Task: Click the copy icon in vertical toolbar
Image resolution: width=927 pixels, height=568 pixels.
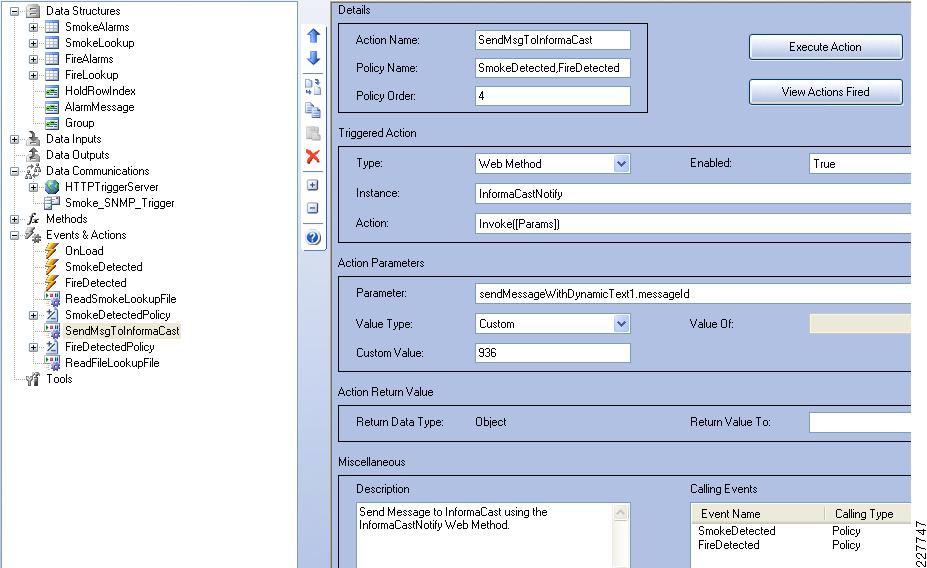Action: click(x=313, y=110)
